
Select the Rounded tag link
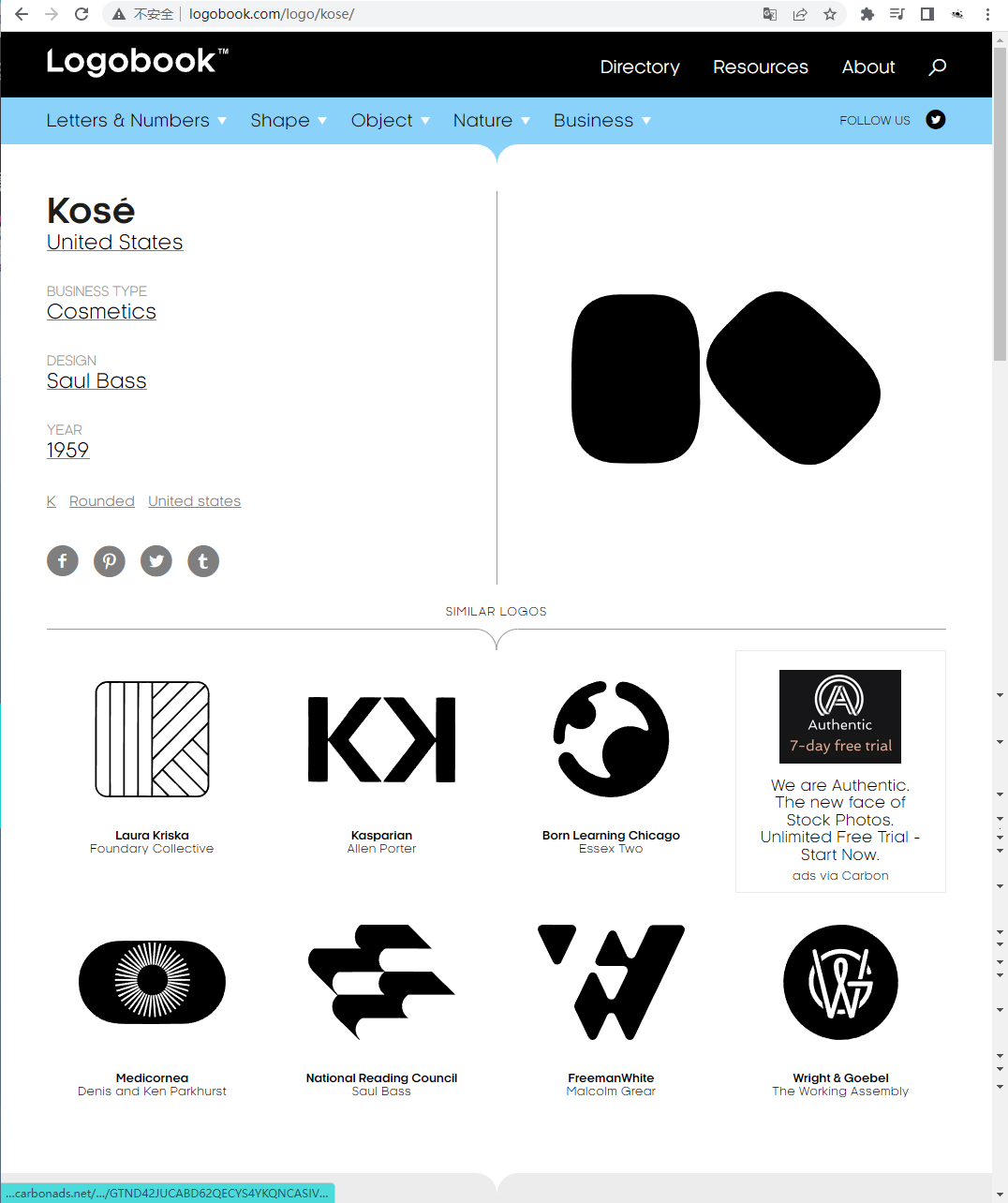coord(102,501)
